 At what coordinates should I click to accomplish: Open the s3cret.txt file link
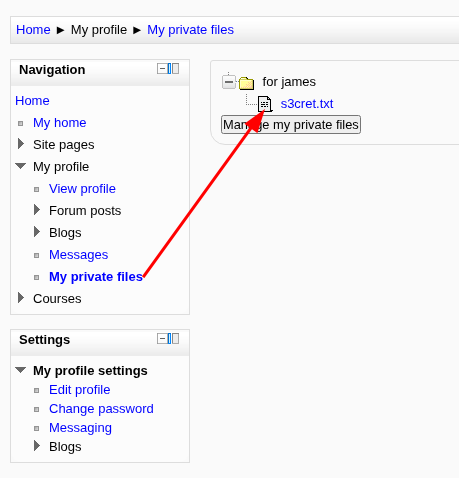(307, 104)
